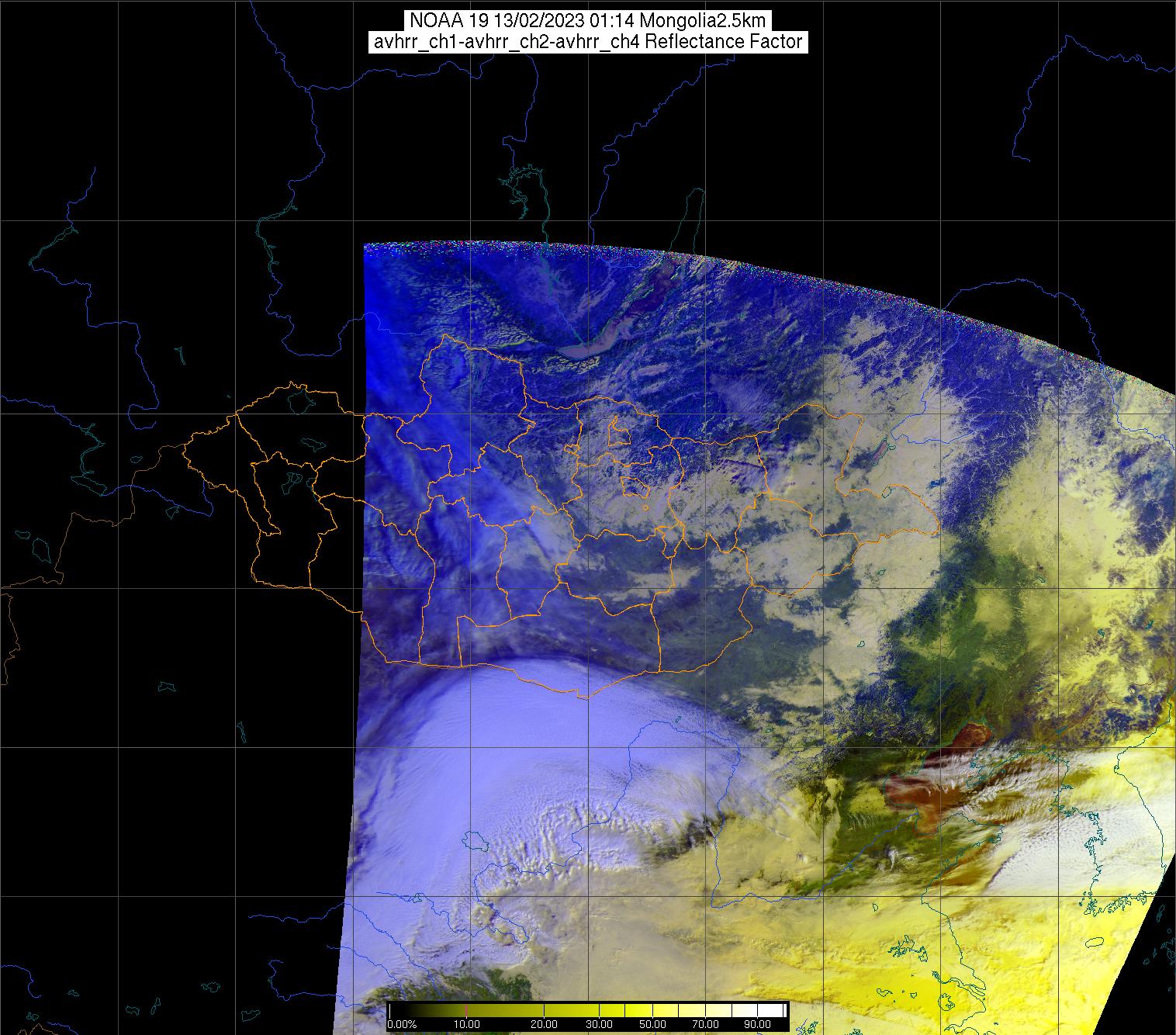The image size is (1176, 1035).
Task: Click the 90.00 colorbar label
Action: click(x=757, y=1024)
